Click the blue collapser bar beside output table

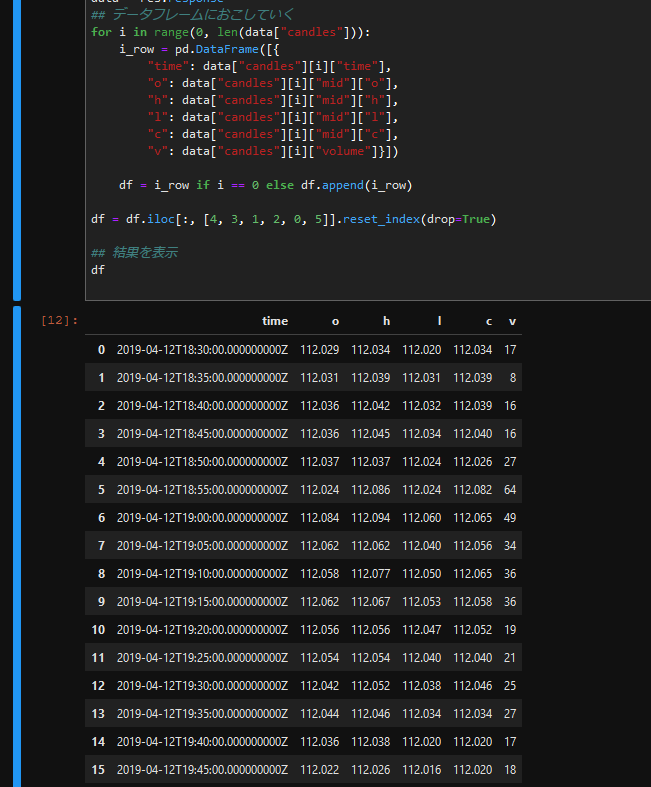coord(17,546)
